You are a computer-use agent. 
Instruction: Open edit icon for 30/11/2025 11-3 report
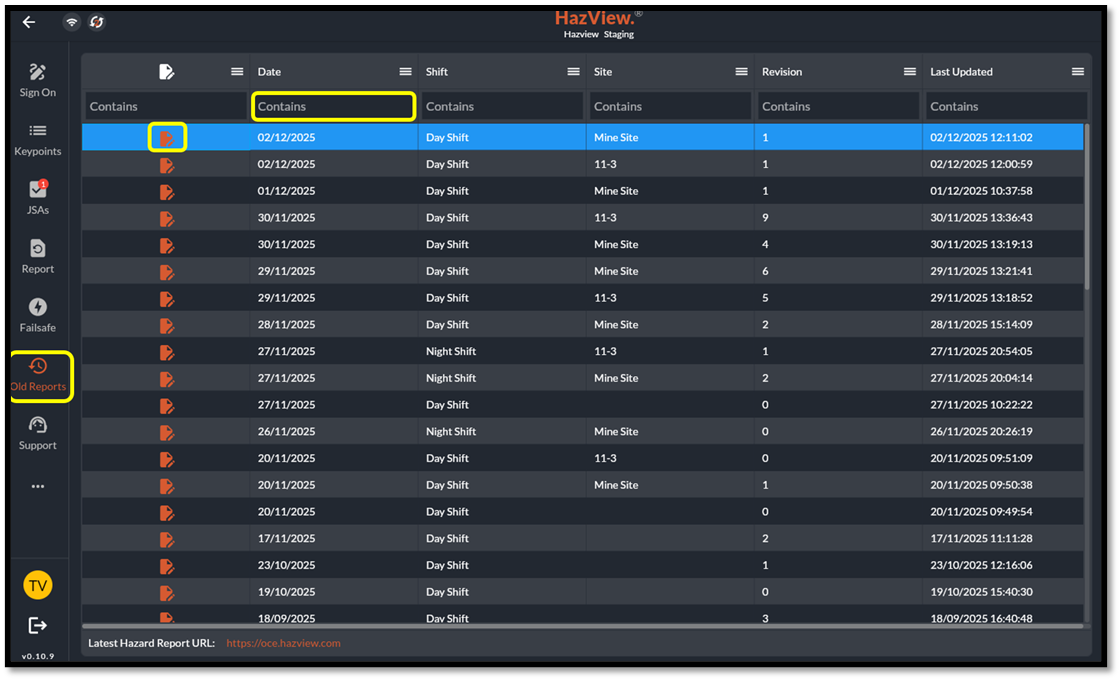pos(167,218)
